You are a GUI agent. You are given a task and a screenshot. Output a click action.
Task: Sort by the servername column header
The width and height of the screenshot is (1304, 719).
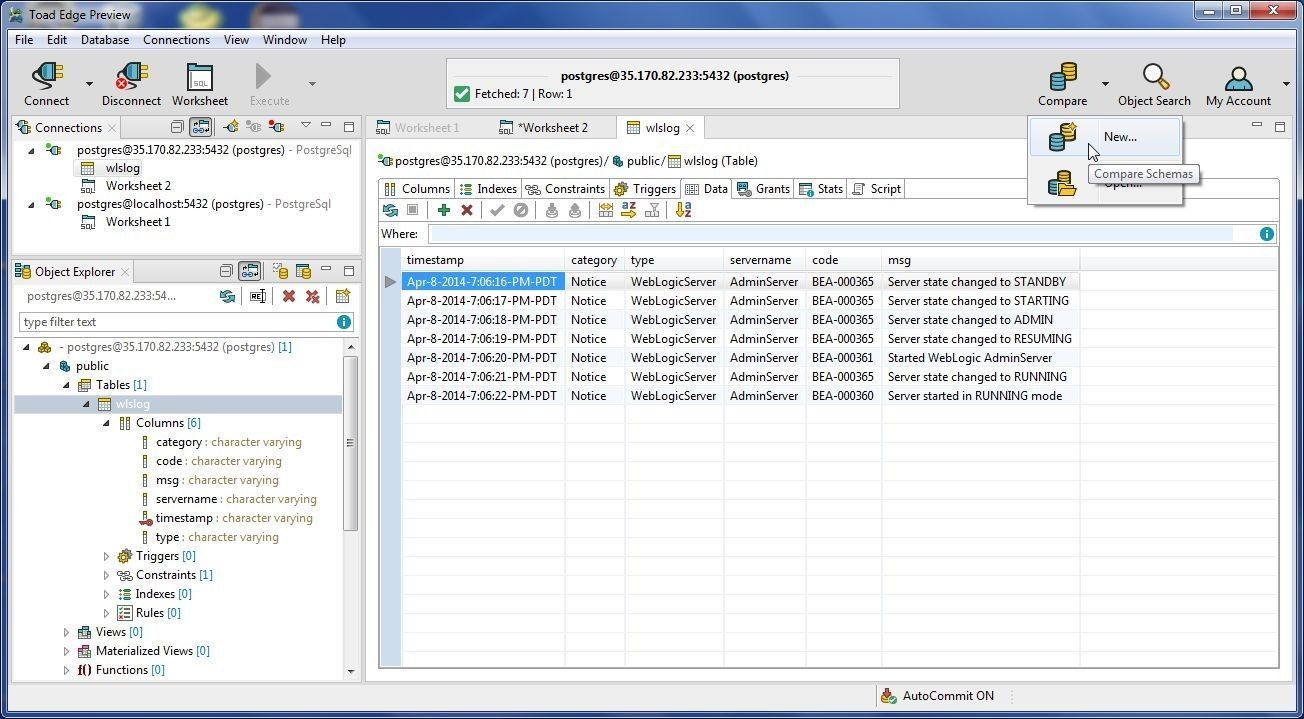[765, 260]
